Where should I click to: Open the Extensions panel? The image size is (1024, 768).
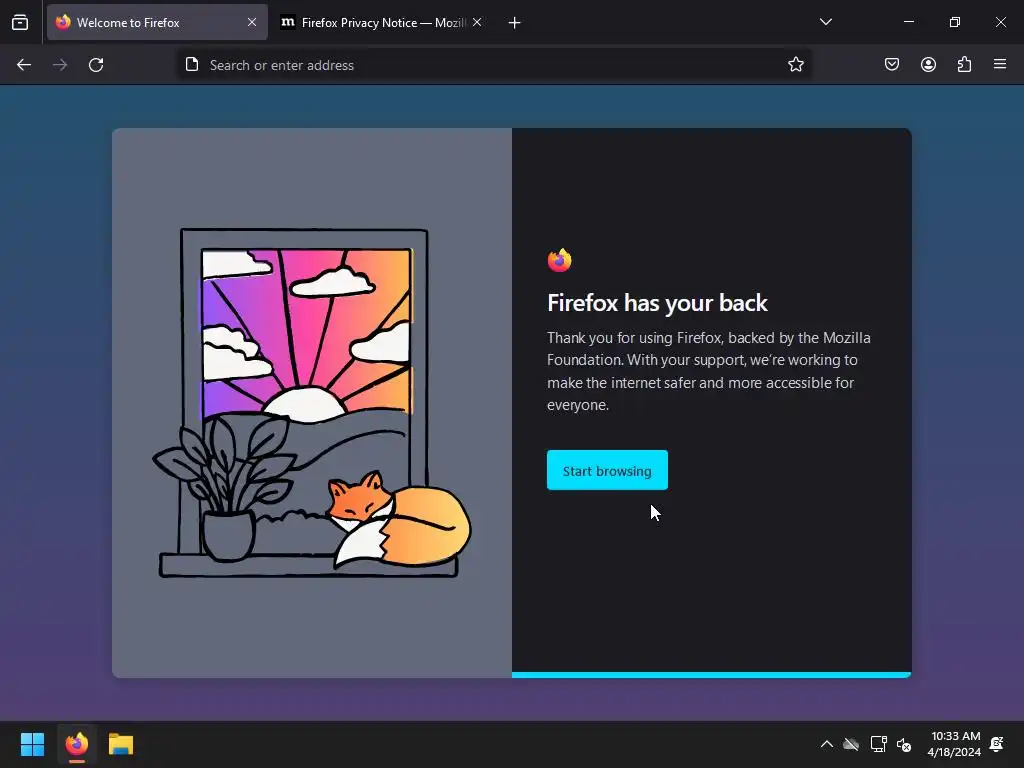965,65
